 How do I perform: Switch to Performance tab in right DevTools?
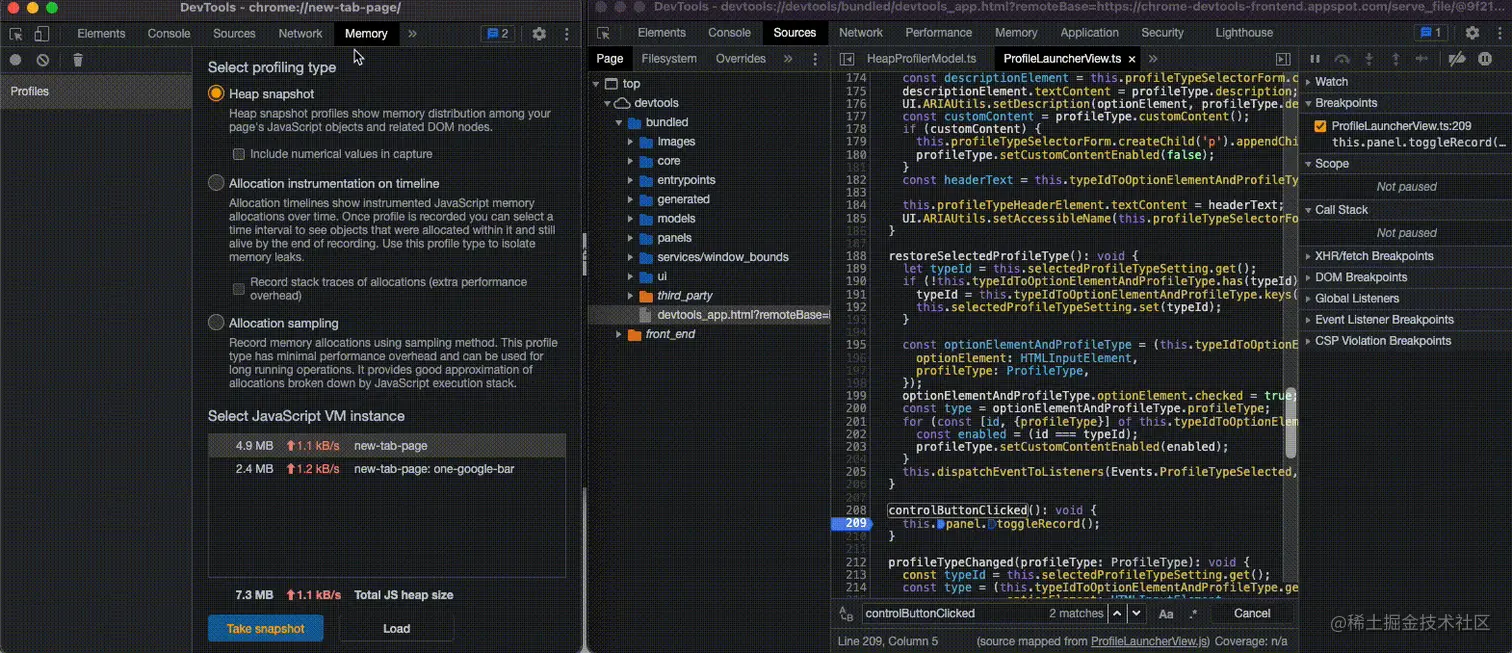[938, 33]
